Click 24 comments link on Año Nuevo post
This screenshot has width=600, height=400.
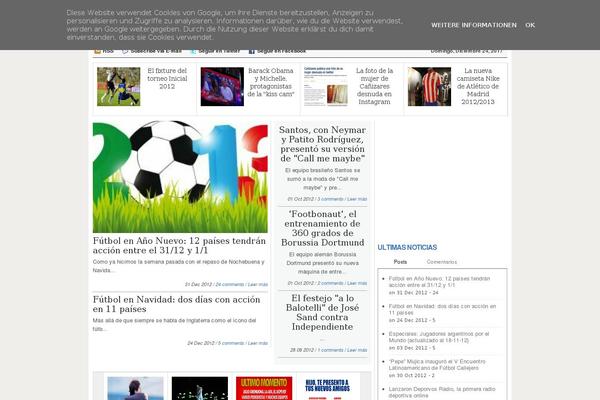pos(230,284)
